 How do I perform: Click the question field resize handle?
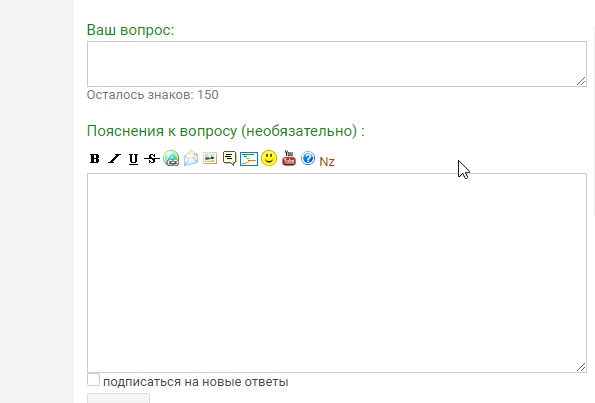(581, 81)
